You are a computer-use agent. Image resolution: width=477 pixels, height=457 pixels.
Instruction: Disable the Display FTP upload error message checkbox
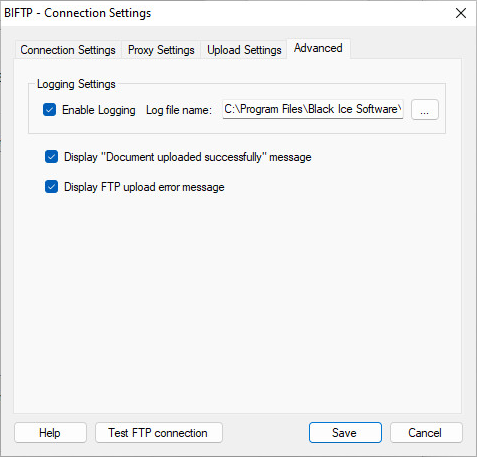point(51,187)
